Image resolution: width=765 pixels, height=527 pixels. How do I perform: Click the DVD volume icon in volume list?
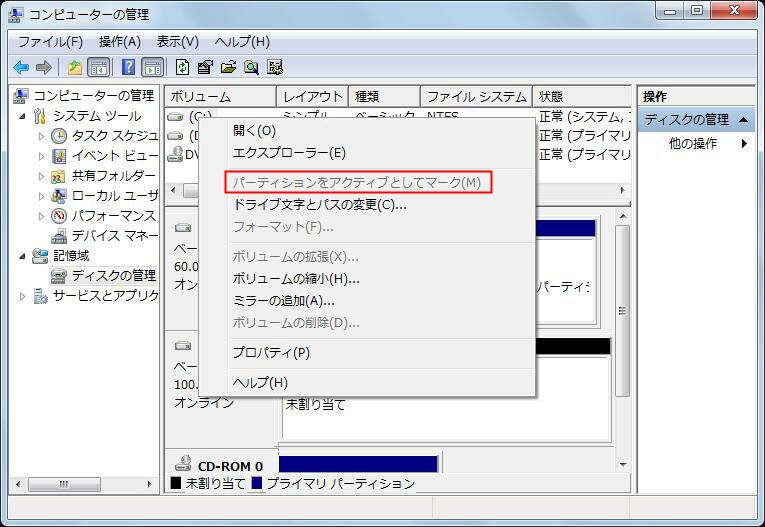[175, 154]
